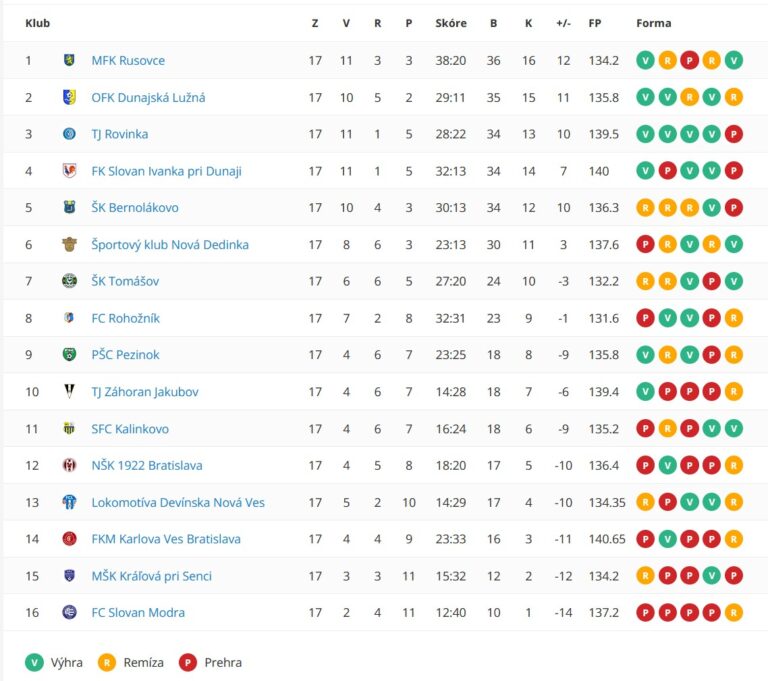Open the Lokomotíva Devínska Nová Ves link
Screen dimensions: 768x681
click(x=178, y=502)
